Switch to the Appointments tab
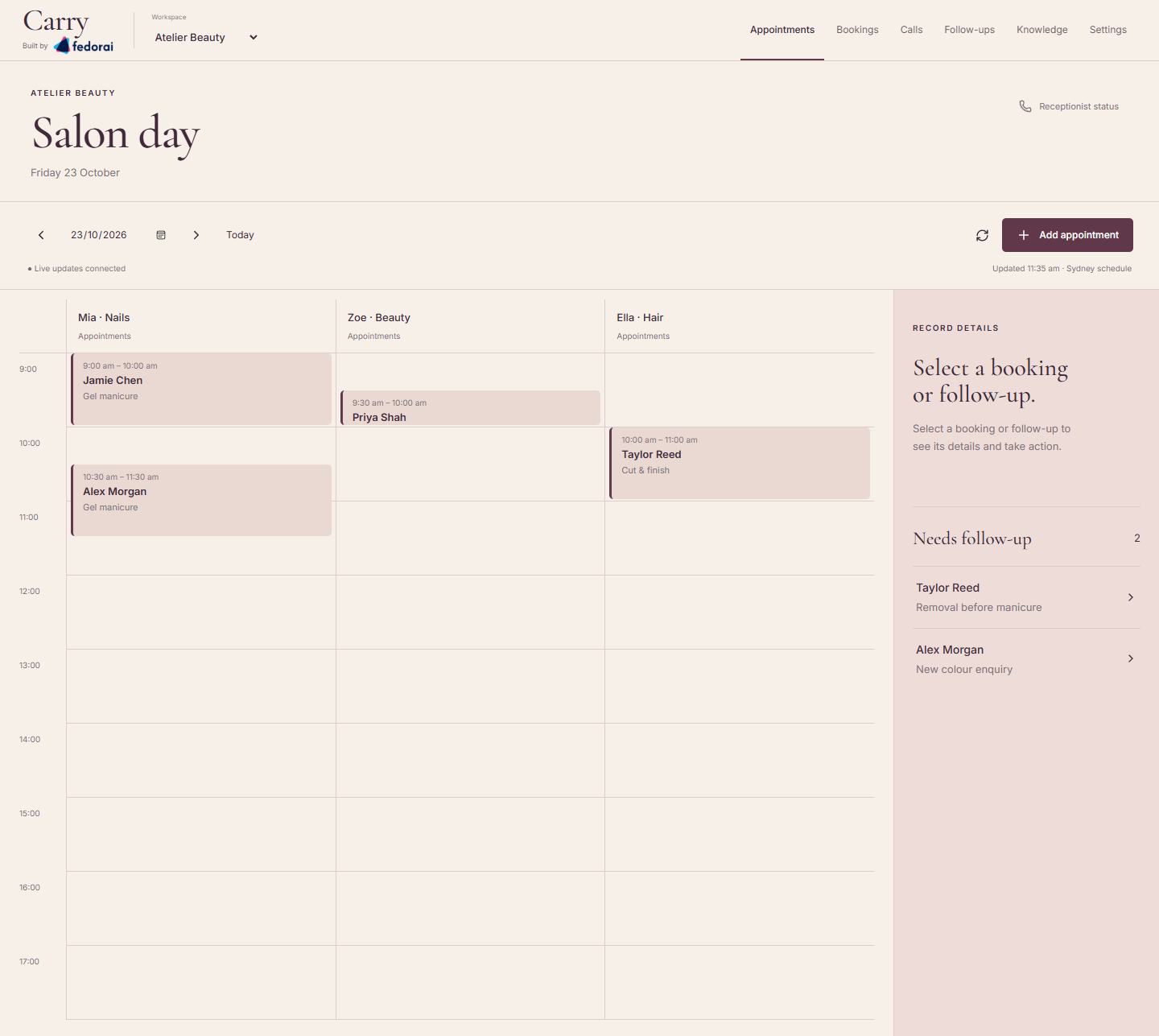Screen dimensions: 1159x1036 tap(782, 30)
